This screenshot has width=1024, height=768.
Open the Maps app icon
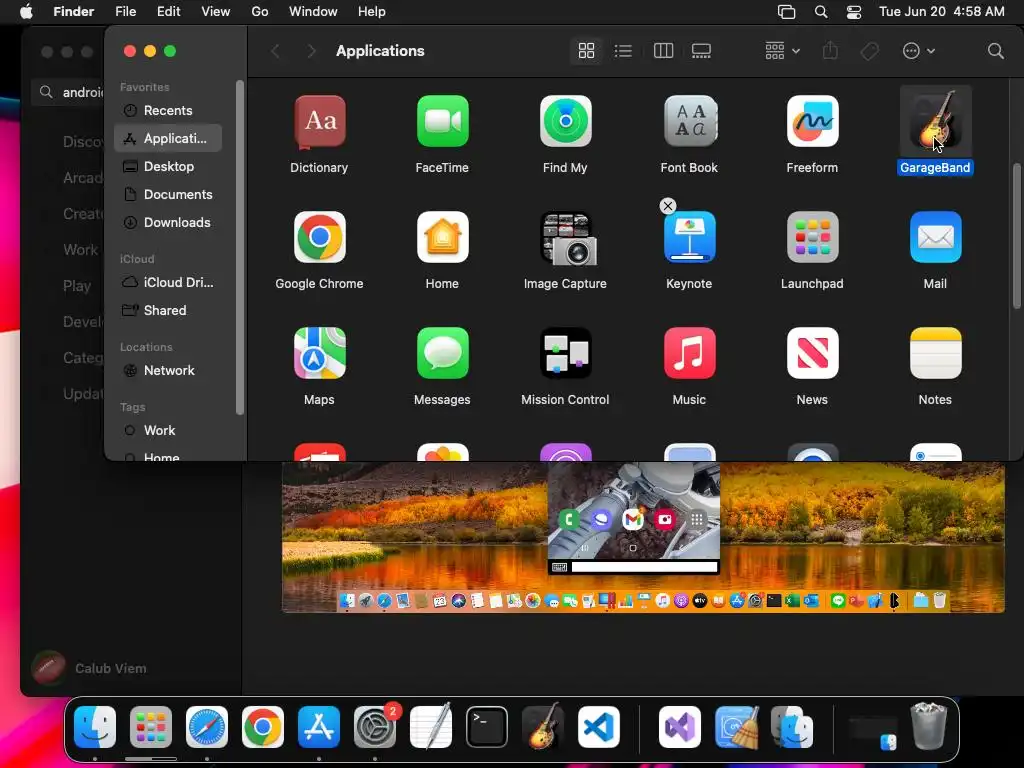pyautogui.click(x=319, y=353)
